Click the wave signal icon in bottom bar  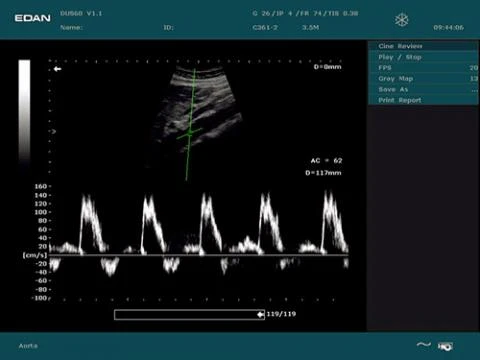pyautogui.click(x=424, y=345)
